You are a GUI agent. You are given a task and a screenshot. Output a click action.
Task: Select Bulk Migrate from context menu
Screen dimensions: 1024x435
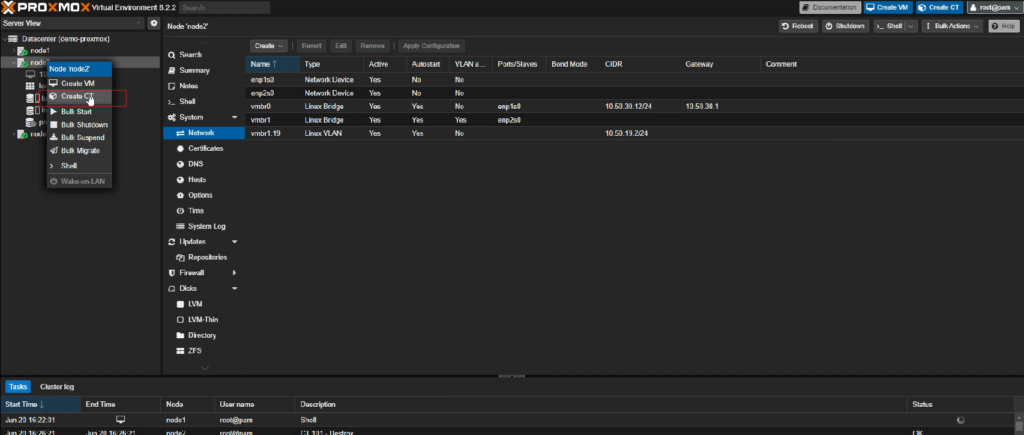click(x=79, y=151)
